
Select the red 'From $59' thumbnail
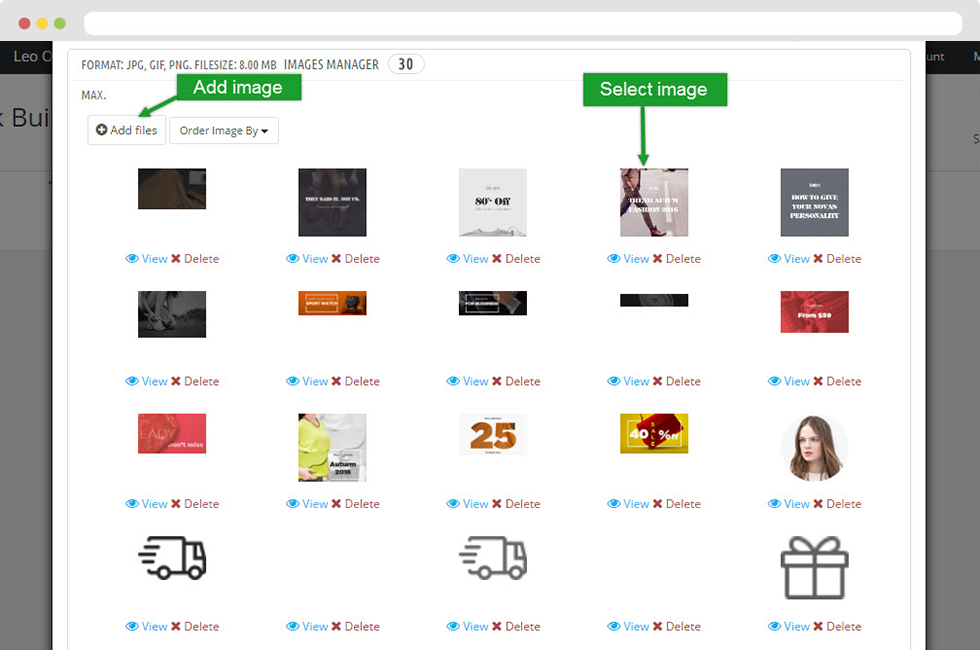(x=814, y=312)
